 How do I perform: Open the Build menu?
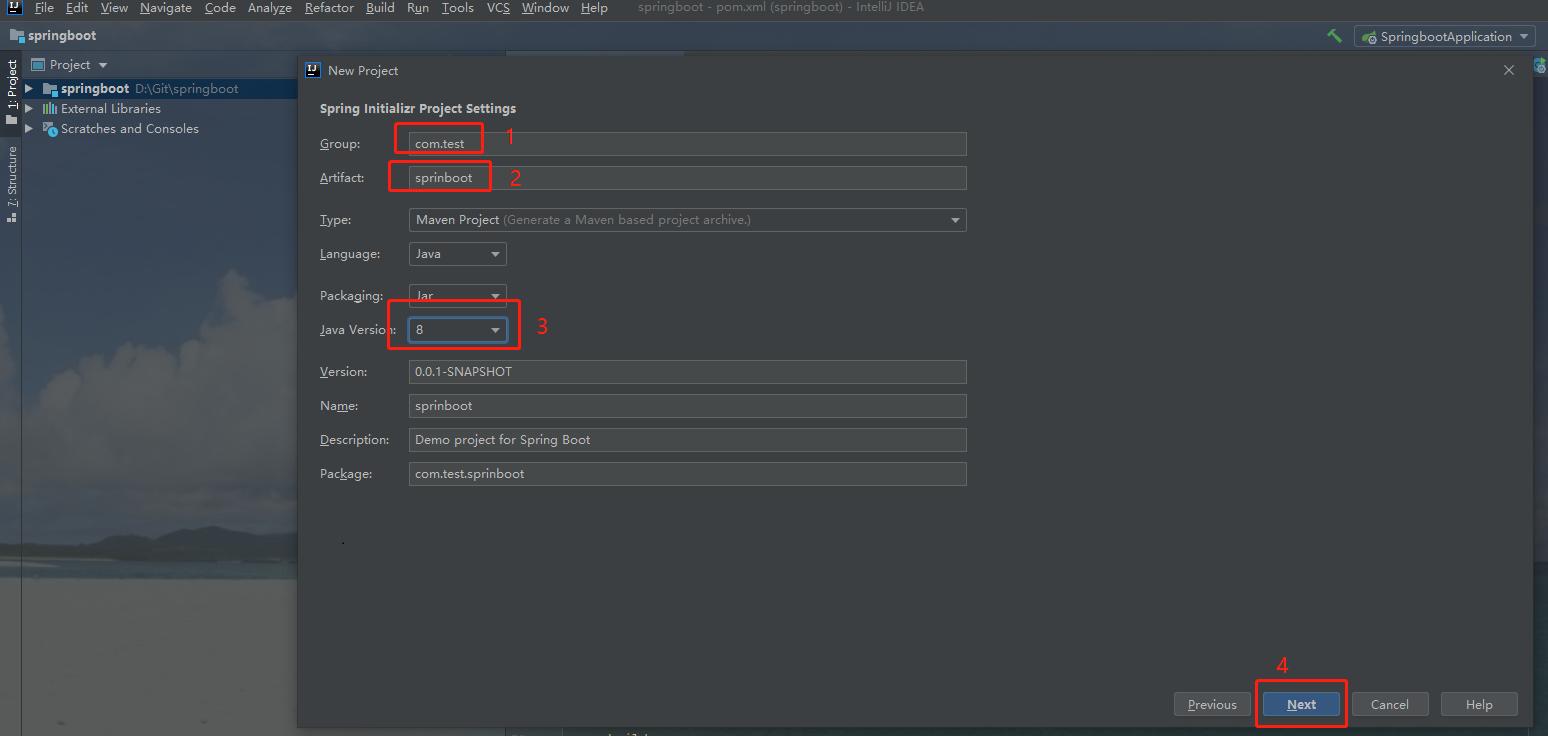pos(380,8)
